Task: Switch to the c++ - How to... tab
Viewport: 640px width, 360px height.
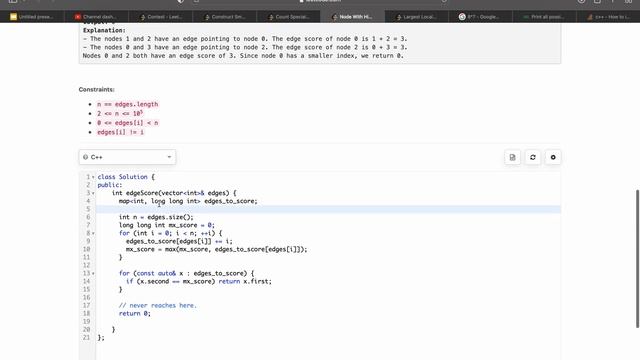Action: (609, 17)
